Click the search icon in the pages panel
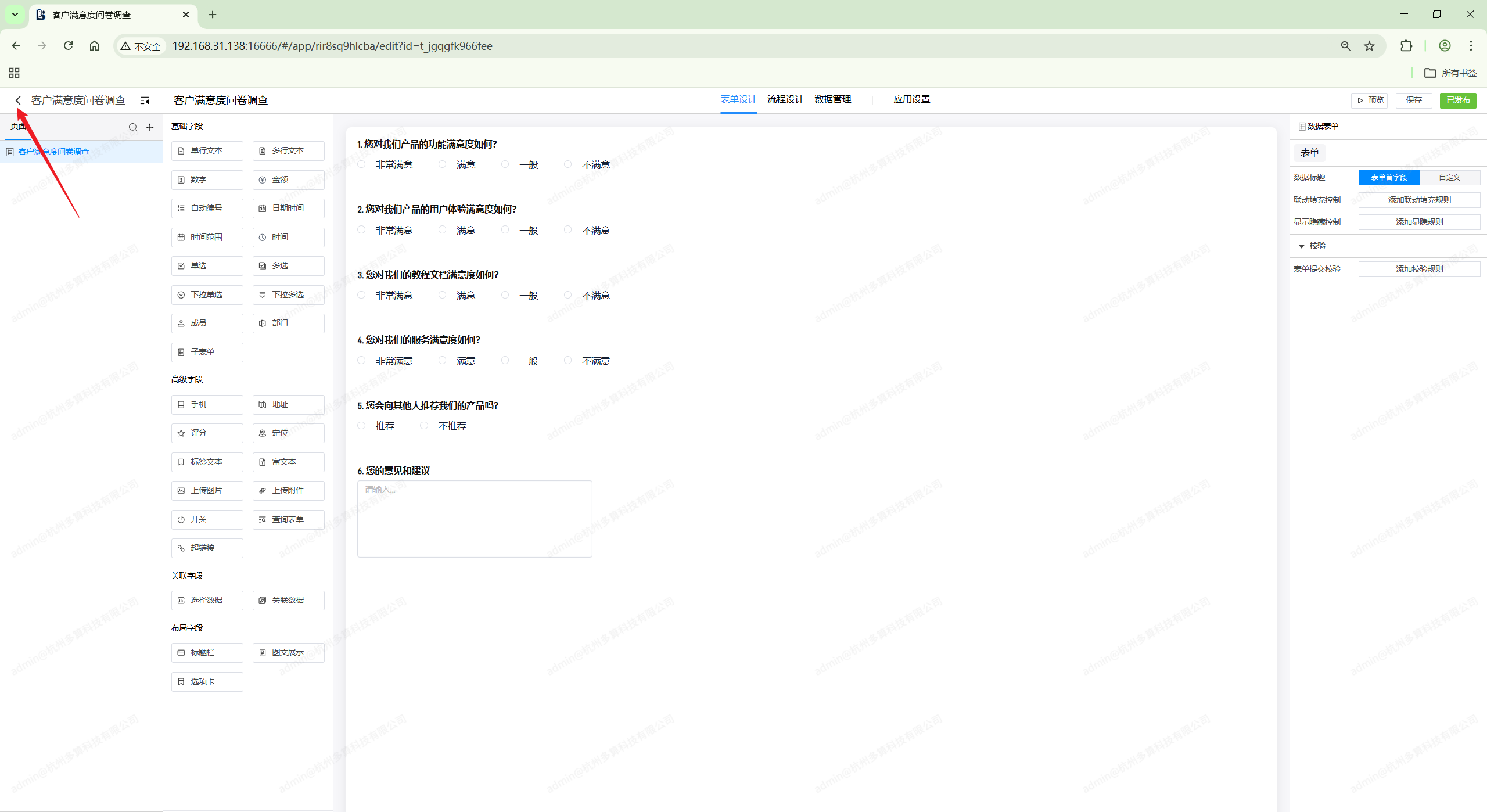Viewport: 1487px width, 812px height. (132, 127)
